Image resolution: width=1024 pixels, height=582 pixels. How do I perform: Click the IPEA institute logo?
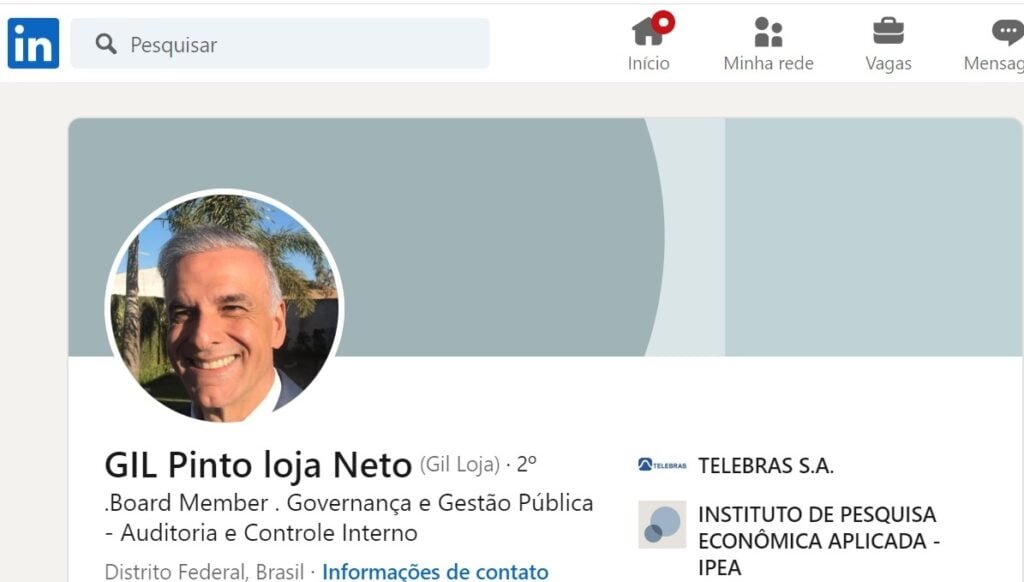point(662,524)
